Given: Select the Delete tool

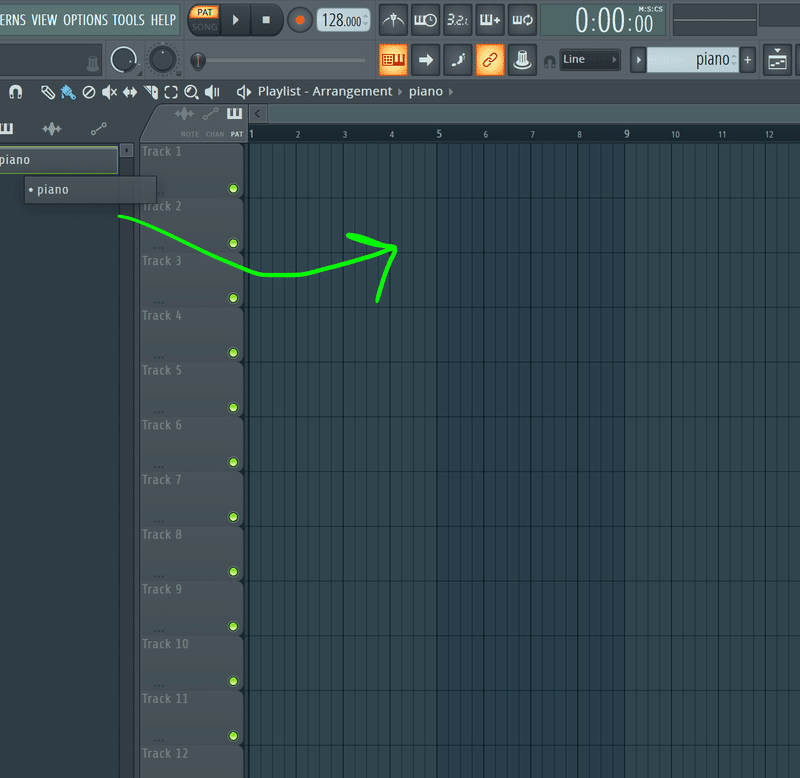Looking at the screenshot, I should pos(89,92).
